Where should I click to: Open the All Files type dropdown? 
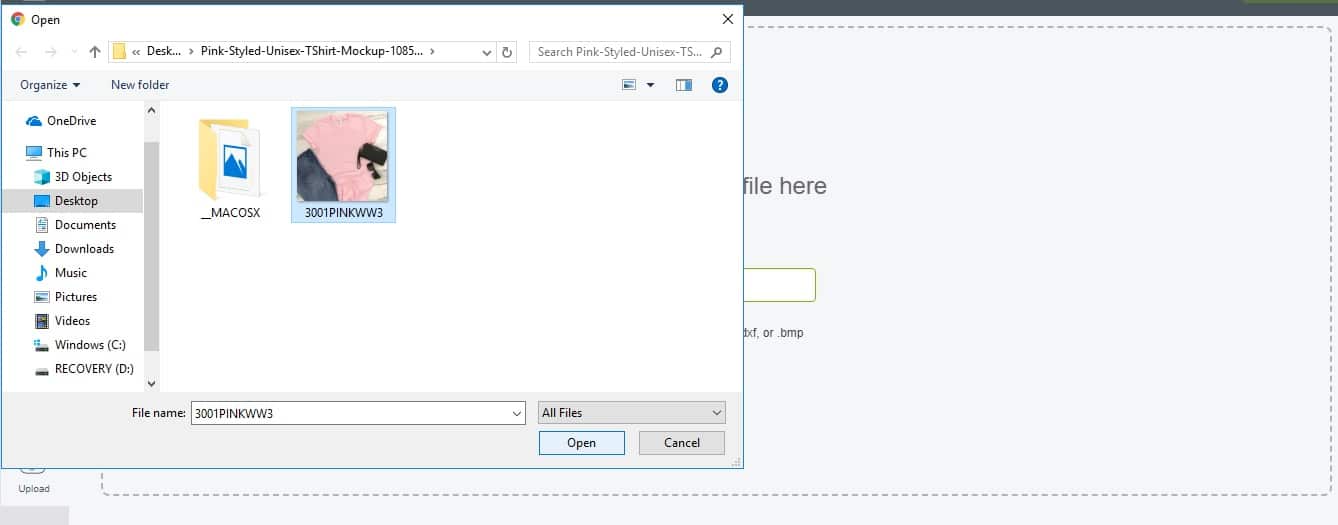pyautogui.click(x=632, y=413)
